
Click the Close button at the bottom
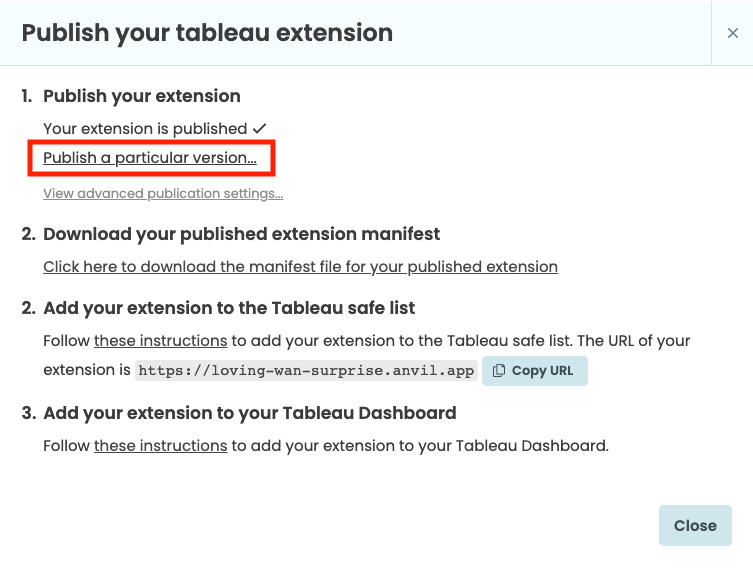tap(695, 525)
